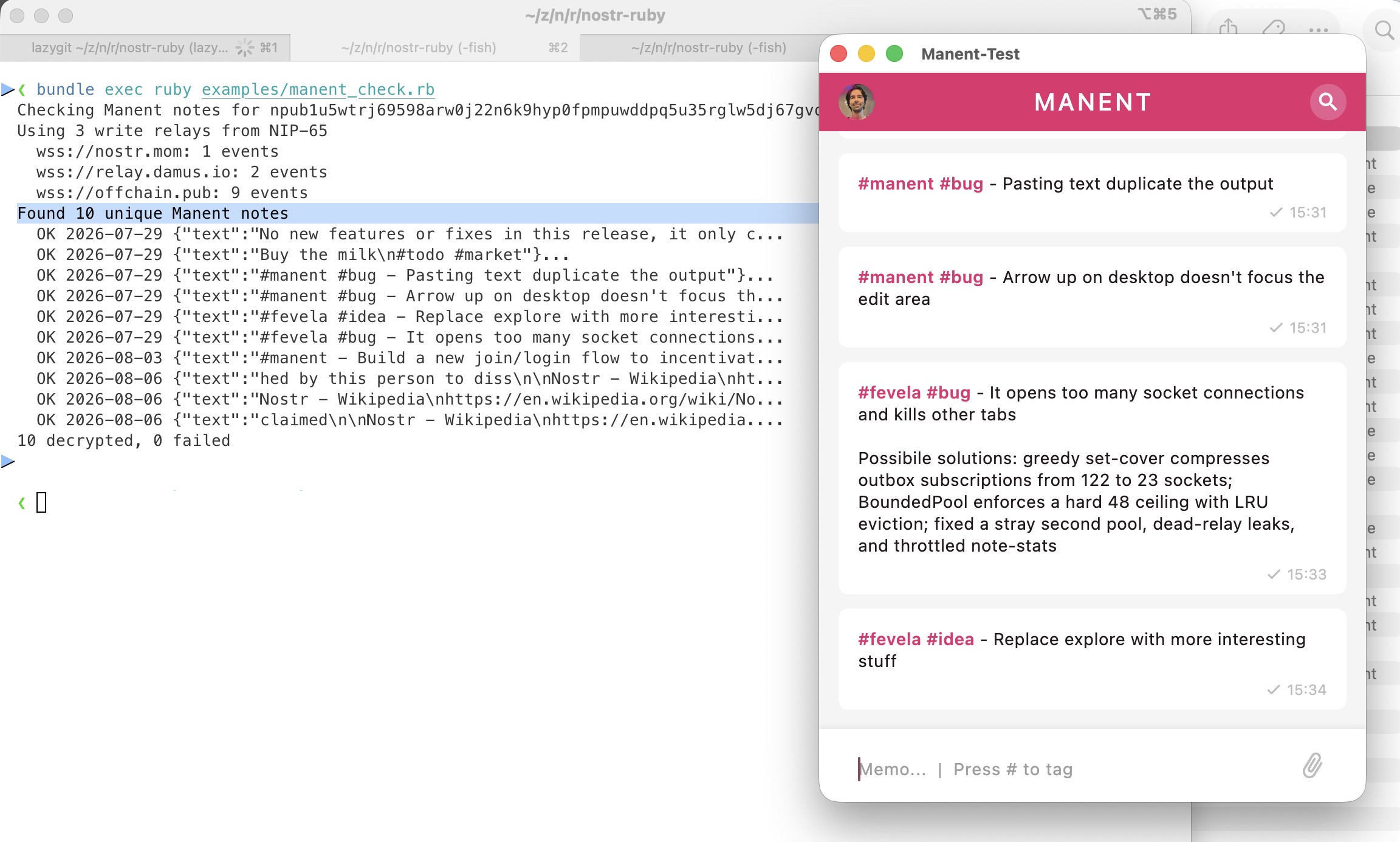This screenshot has height=842, width=1400.
Task: Click the 'Manent-Test' window title
Action: [x=970, y=54]
